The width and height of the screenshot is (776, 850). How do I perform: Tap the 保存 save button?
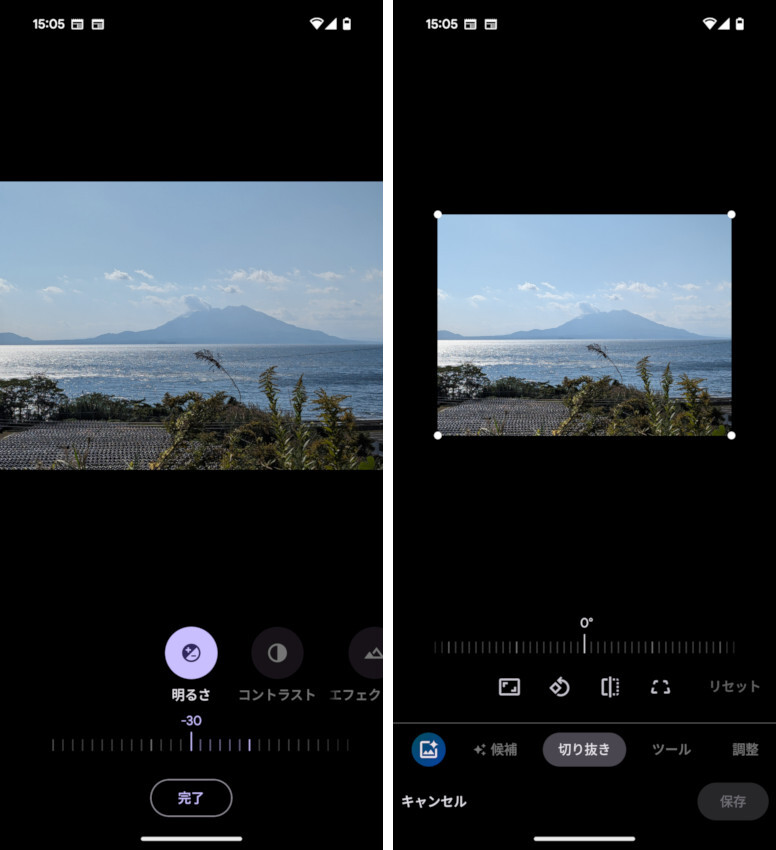tap(732, 801)
